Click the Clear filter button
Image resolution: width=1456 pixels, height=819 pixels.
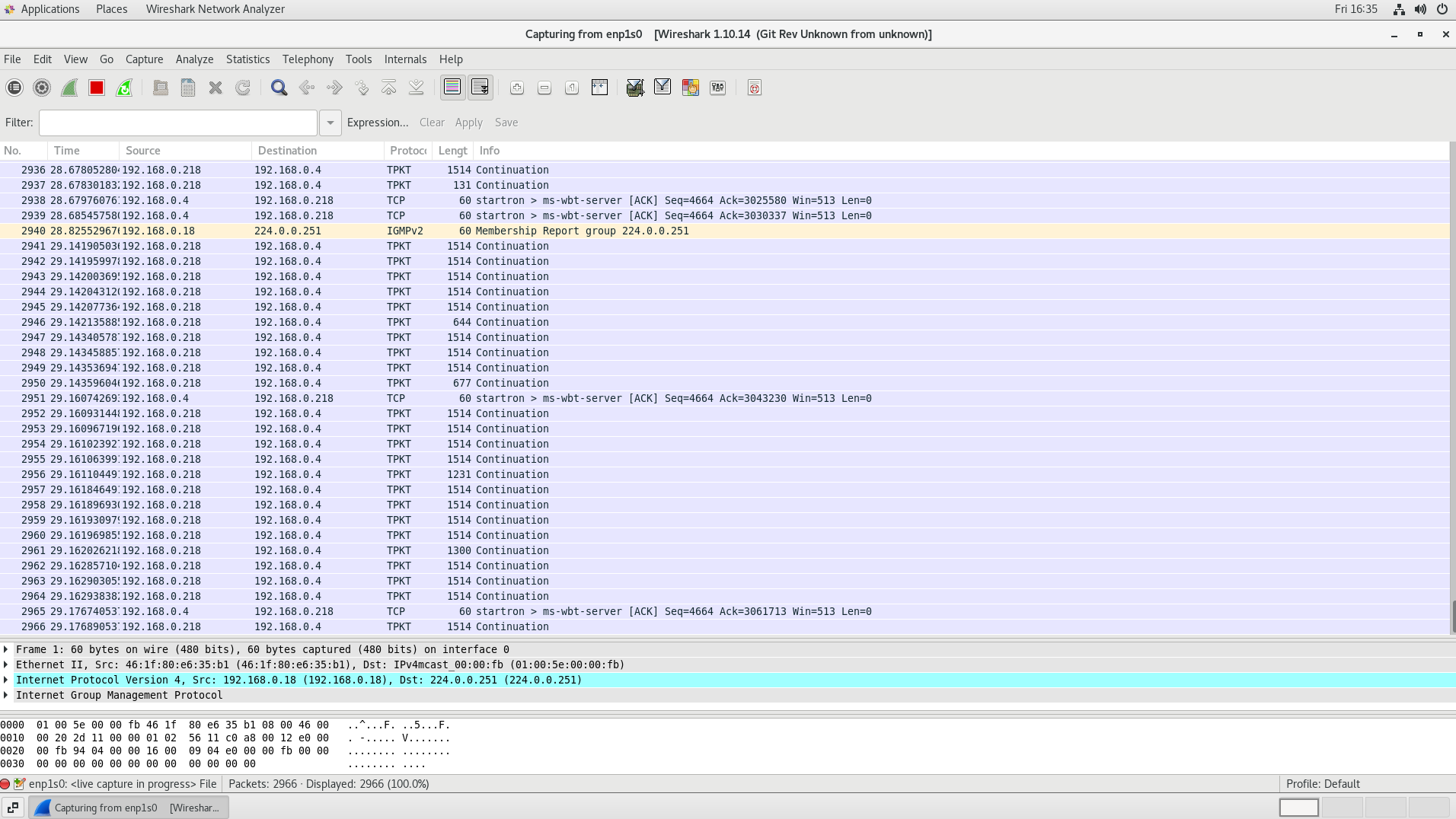[x=432, y=123]
